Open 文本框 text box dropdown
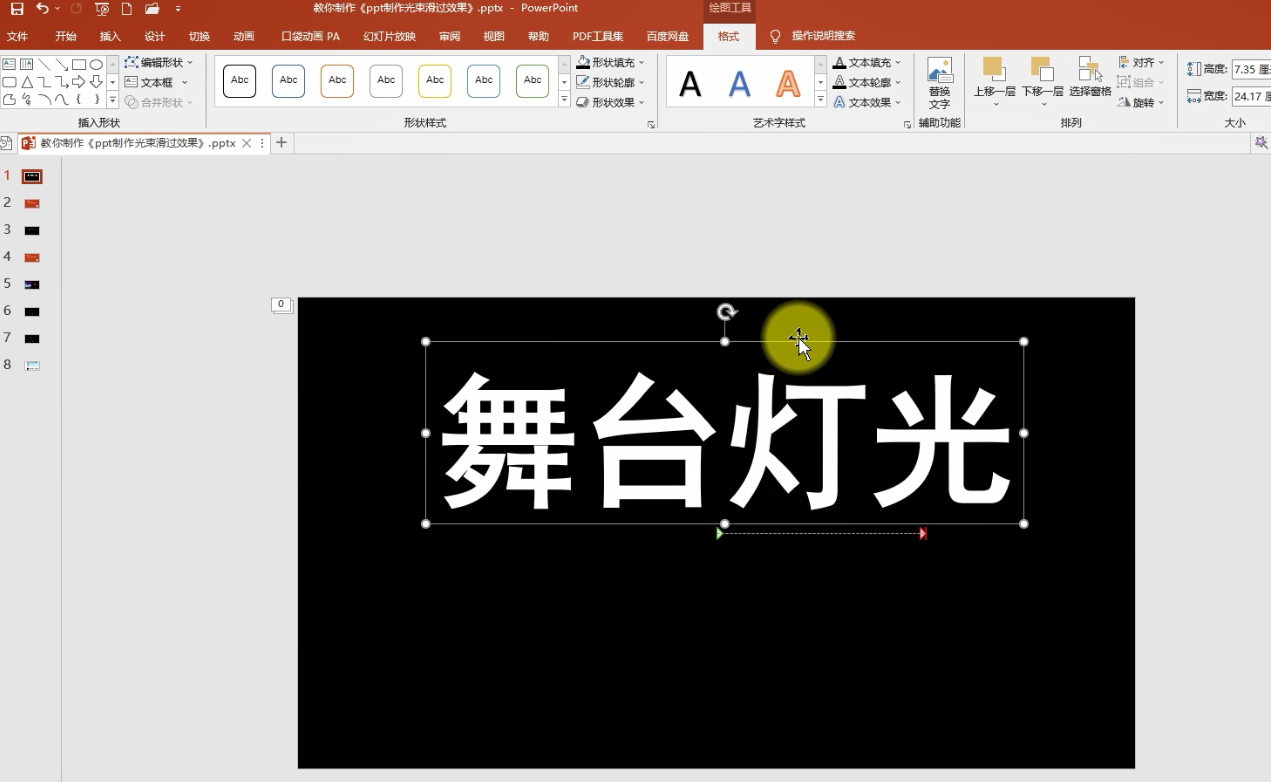The height and width of the screenshot is (782, 1271). point(156,82)
